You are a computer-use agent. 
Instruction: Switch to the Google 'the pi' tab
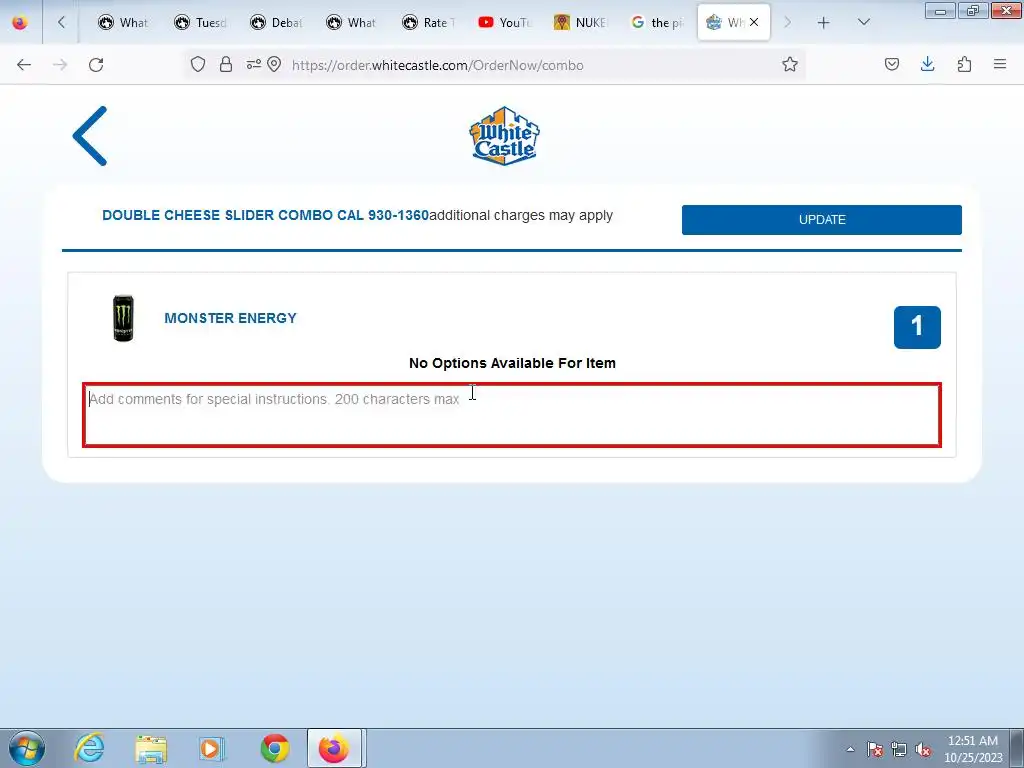[x=656, y=22]
